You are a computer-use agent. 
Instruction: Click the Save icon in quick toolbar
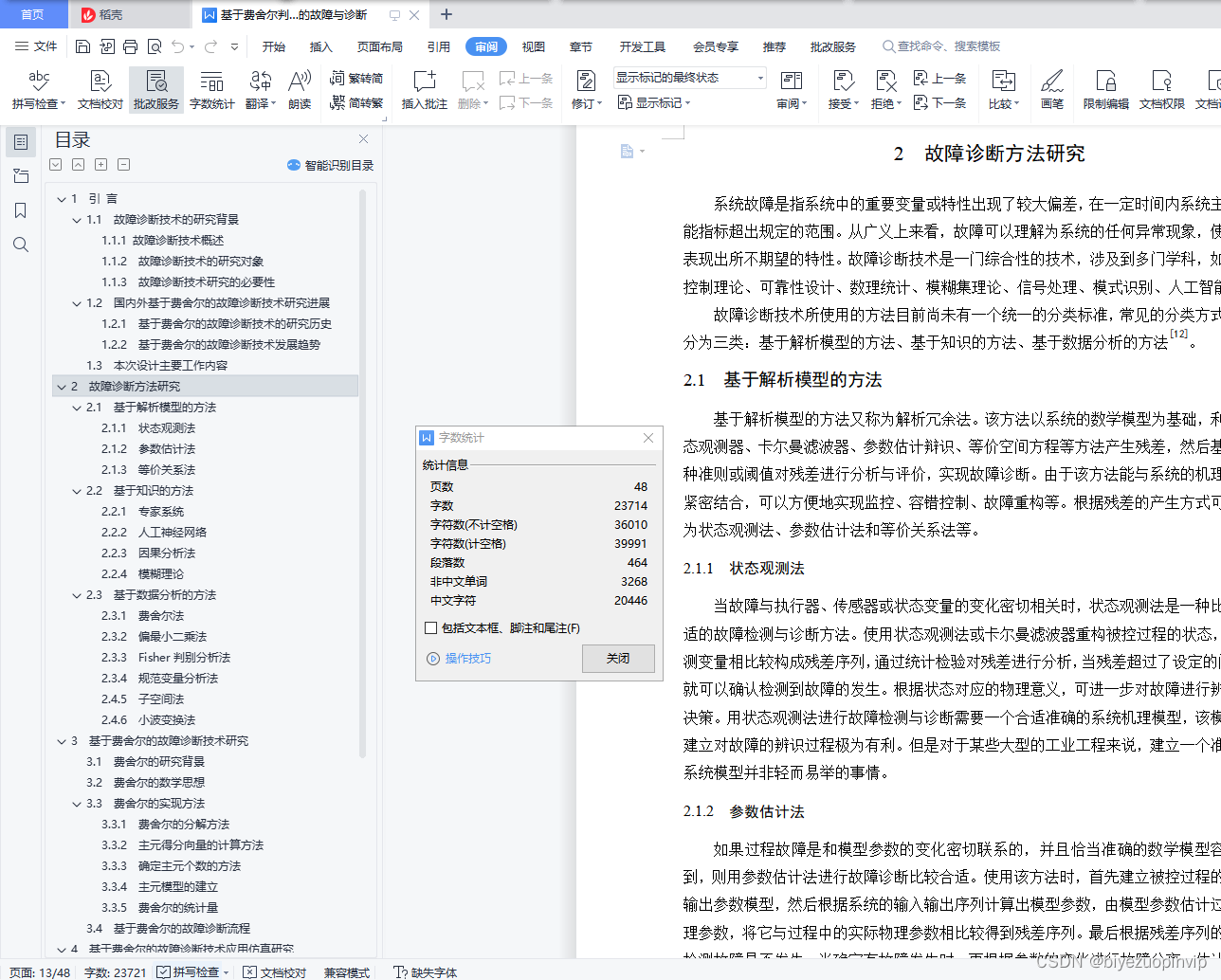[82, 46]
